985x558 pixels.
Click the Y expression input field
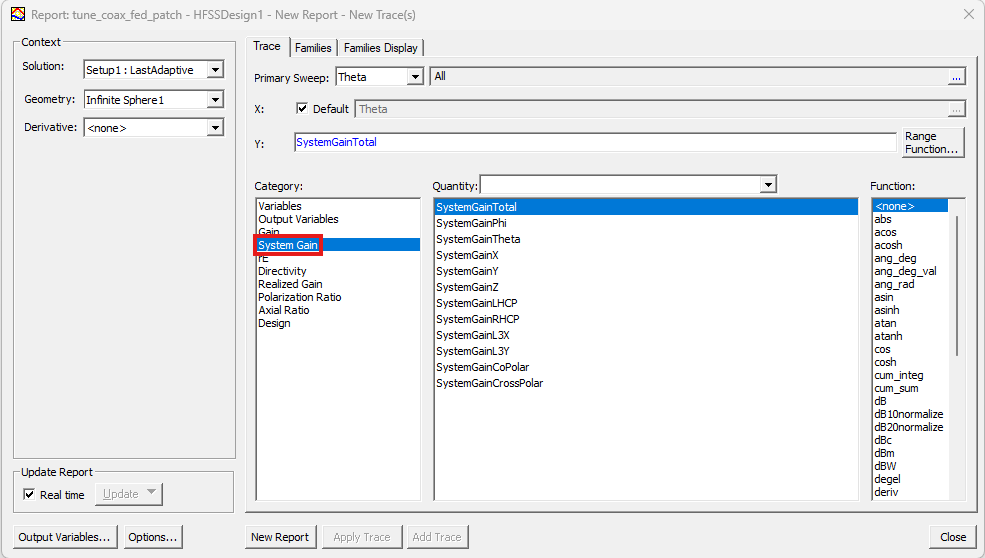click(594, 143)
